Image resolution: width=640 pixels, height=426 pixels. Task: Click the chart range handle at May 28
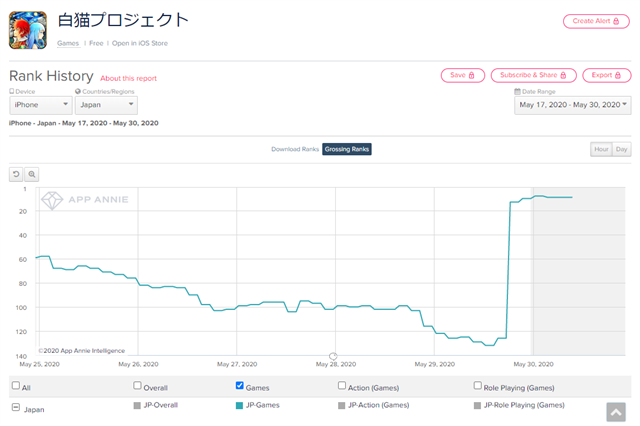(x=333, y=356)
